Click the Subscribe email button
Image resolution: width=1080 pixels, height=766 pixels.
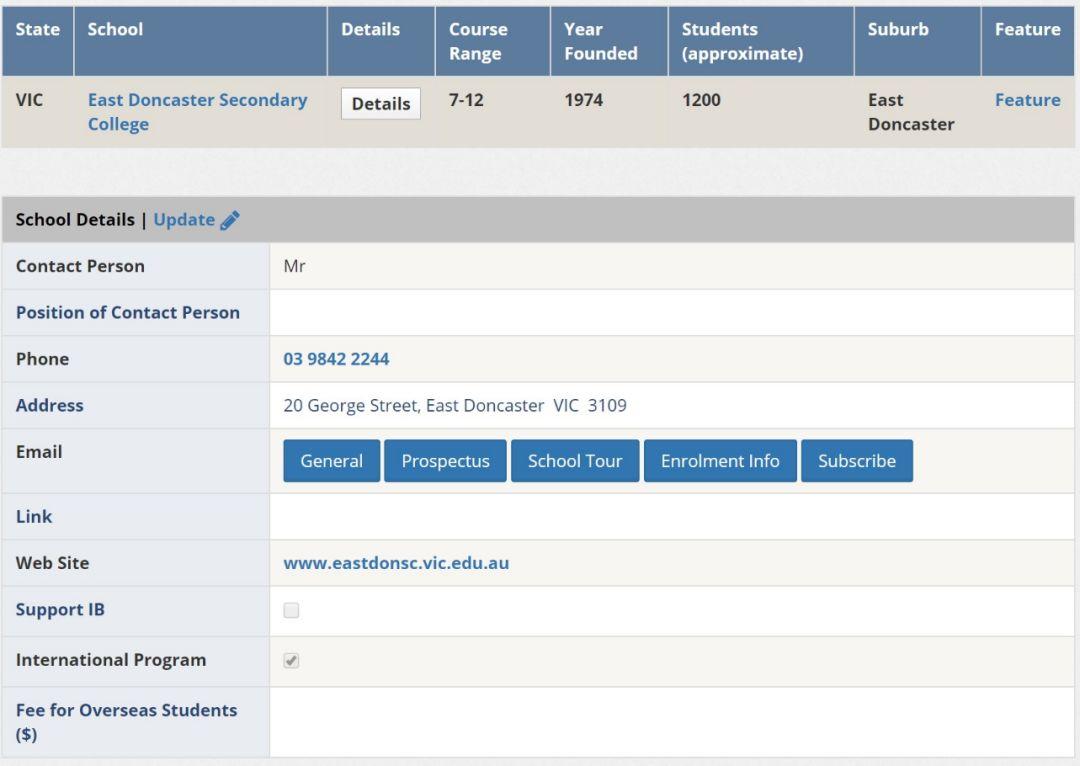click(857, 461)
